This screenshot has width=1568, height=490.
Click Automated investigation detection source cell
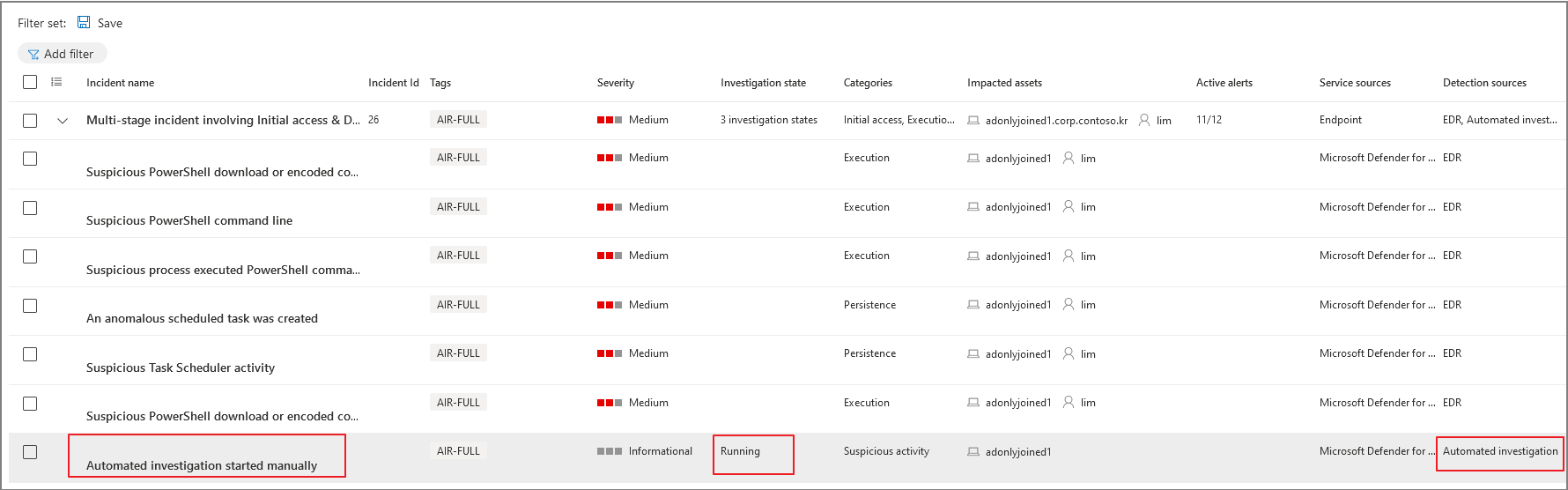tap(1500, 451)
